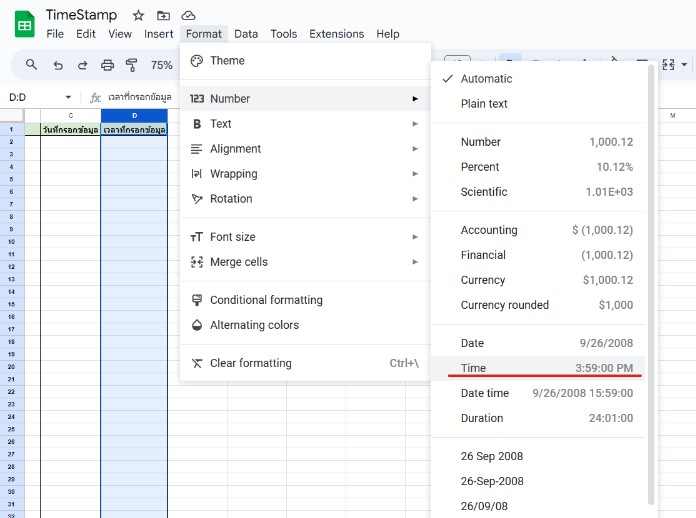Click the TimeStamp document title
Viewport: 696px width, 518px height.
[x=82, y=15]
